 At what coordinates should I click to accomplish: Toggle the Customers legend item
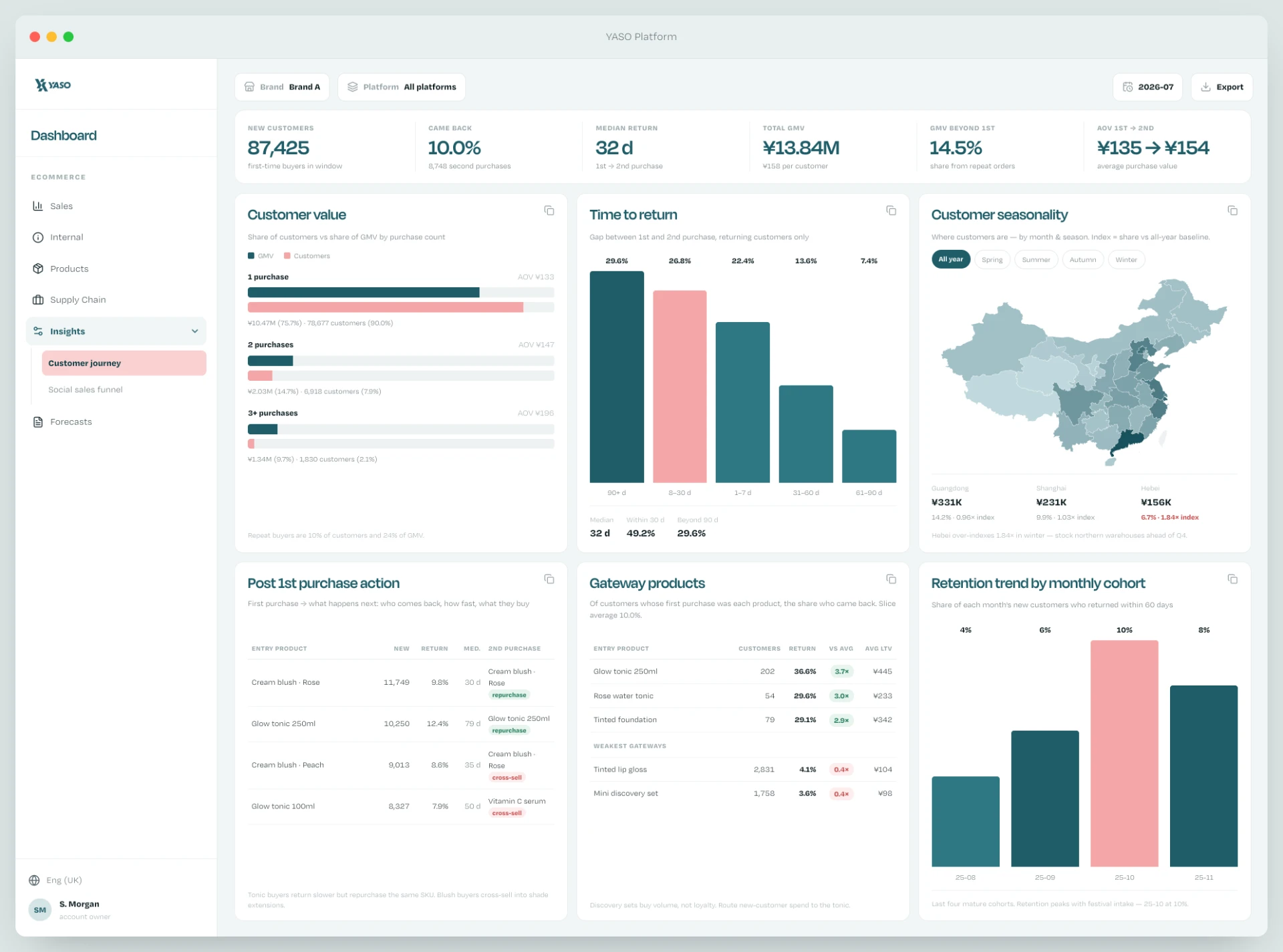coord(307,256)
